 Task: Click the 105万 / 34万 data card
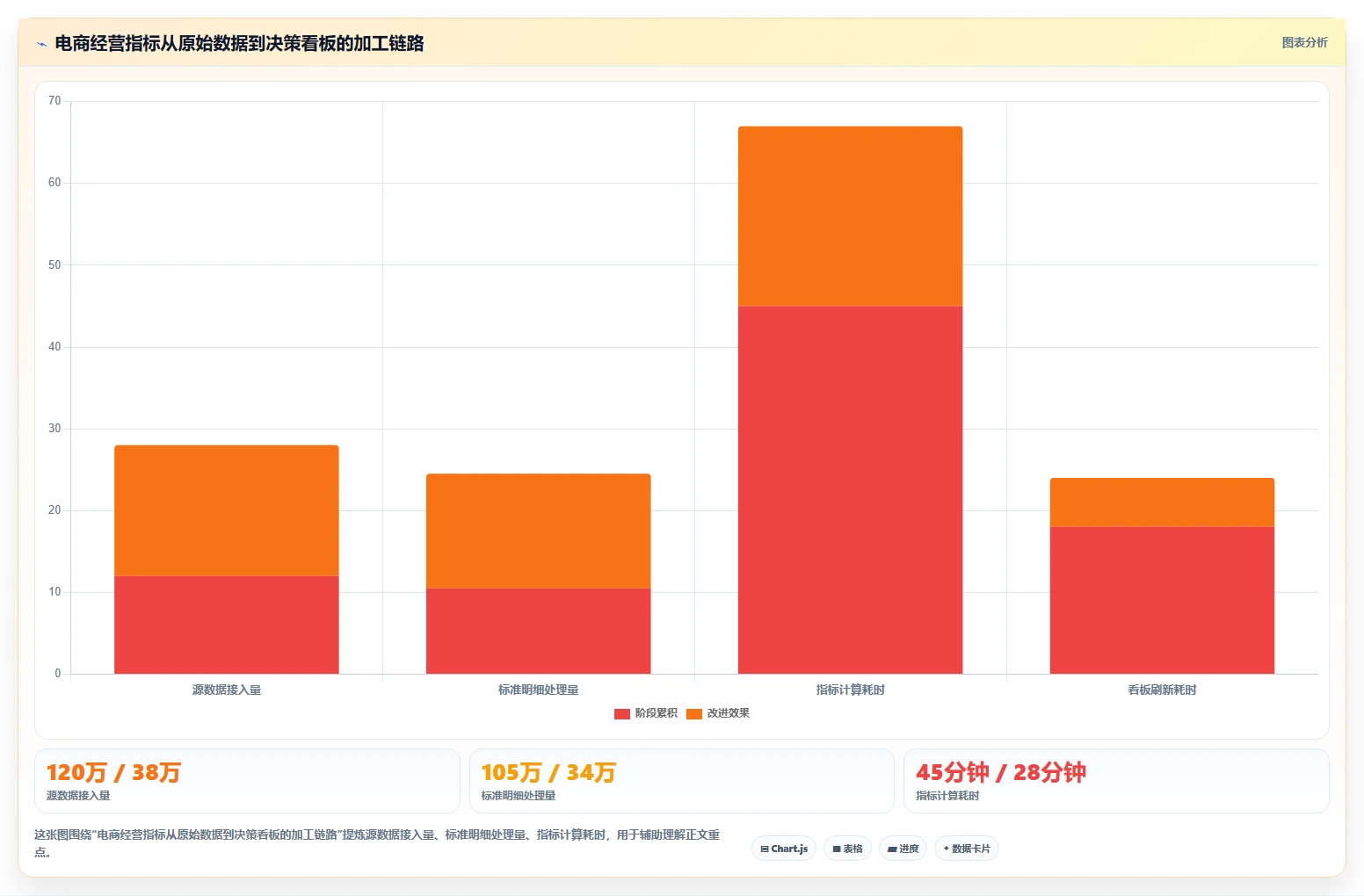681,781
